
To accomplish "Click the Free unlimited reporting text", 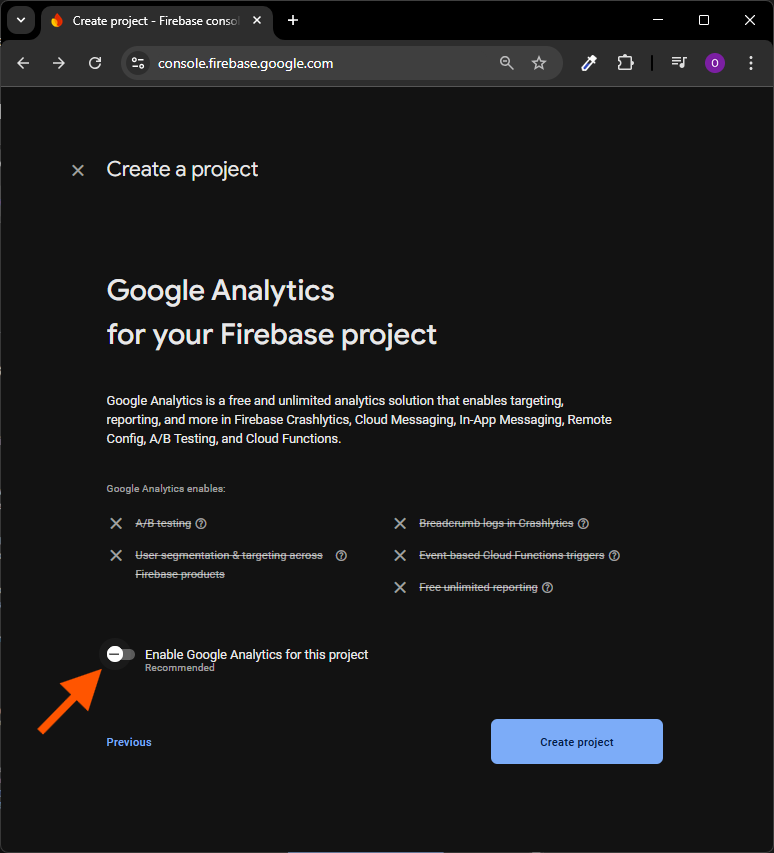I will coord(478,588).
